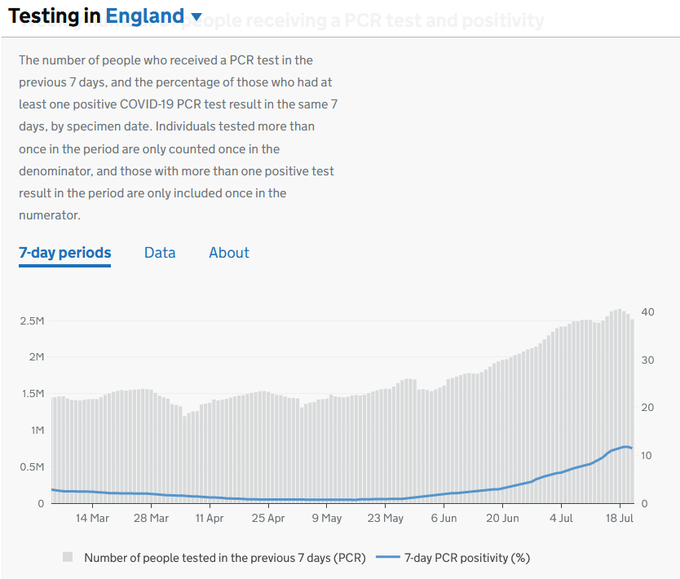Image resolution: width=680 pixels, height=579 pixels.
Task: Toggle the people tested legend label
Action: pos(224,557)
